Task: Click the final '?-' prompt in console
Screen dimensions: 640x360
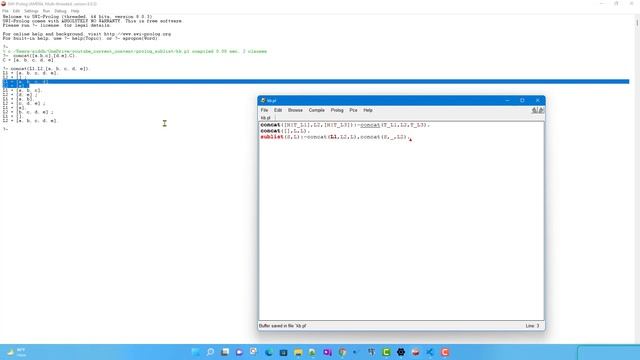Action: click(x=5, y=129)
